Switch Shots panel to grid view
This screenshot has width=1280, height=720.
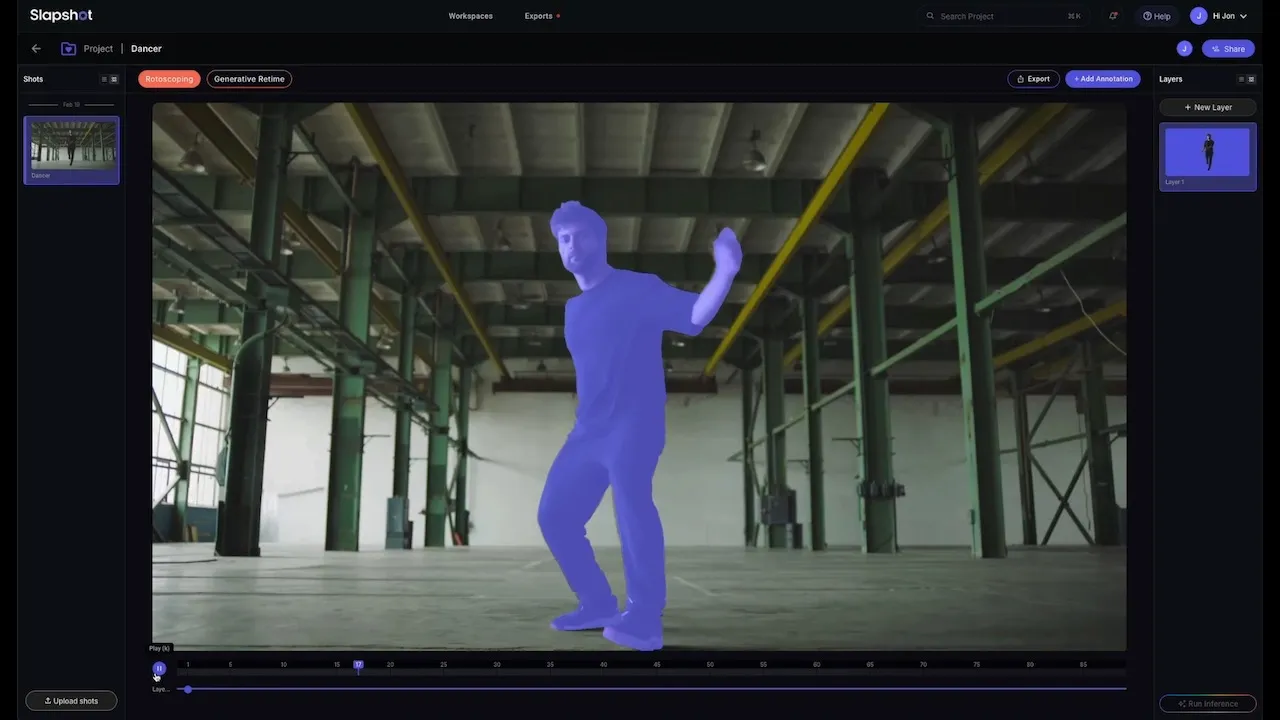(114, 79)
